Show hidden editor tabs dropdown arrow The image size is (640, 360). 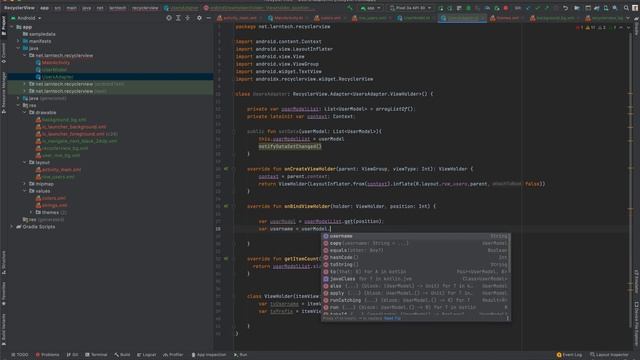click(628, 18)
